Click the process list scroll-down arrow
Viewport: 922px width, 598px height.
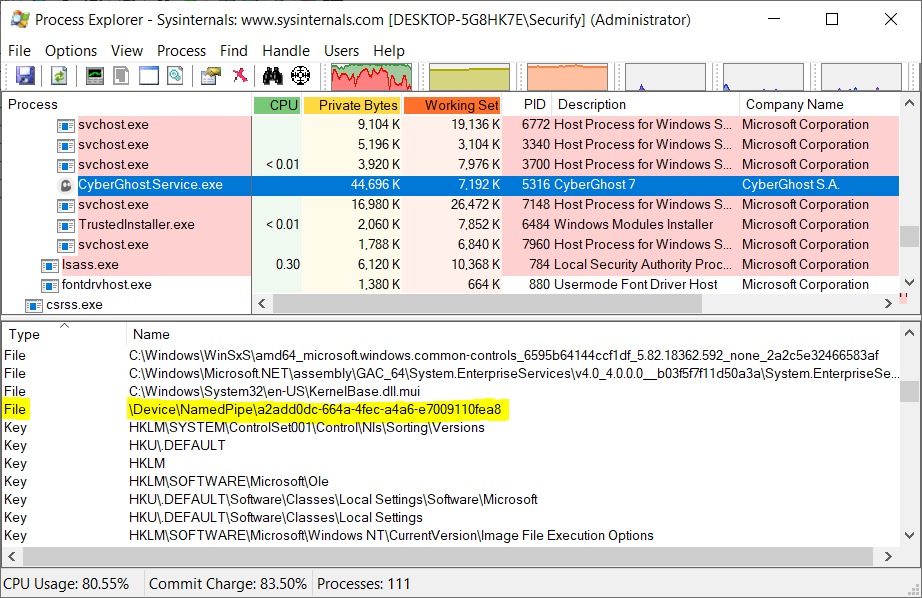pos(909,283)
